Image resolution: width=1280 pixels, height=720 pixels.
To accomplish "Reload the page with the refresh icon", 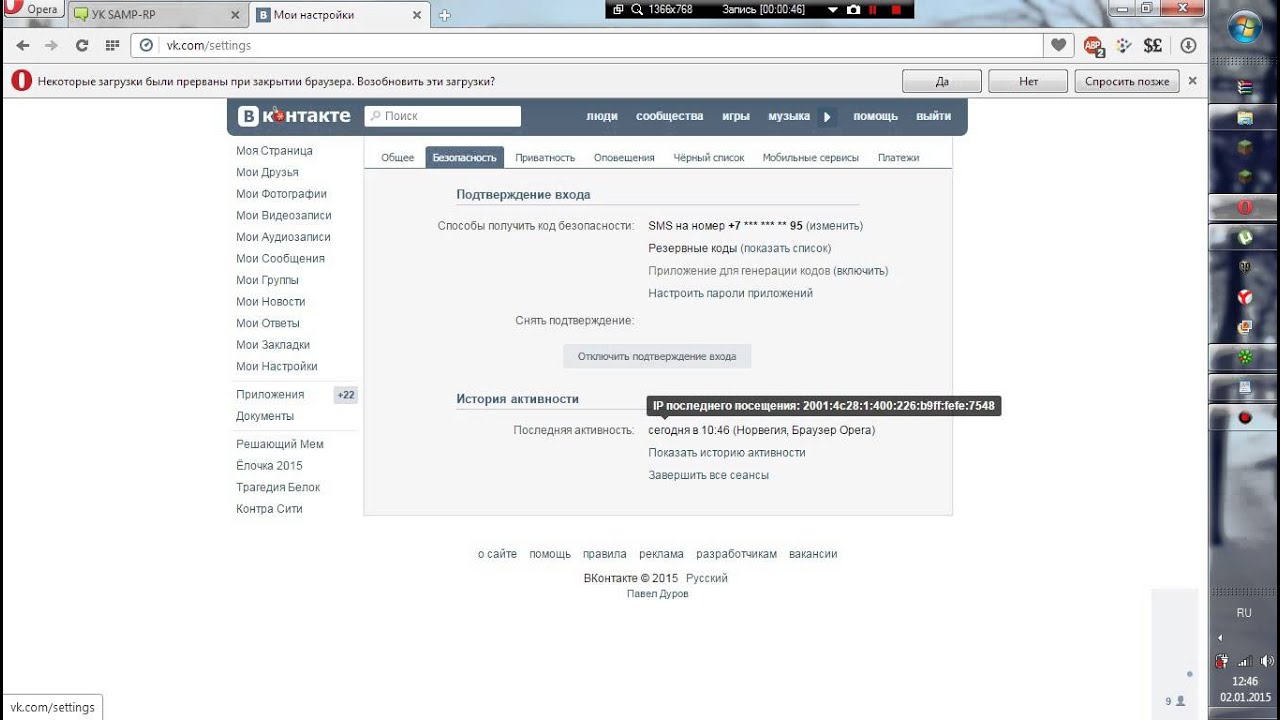I will click(82, 45).
